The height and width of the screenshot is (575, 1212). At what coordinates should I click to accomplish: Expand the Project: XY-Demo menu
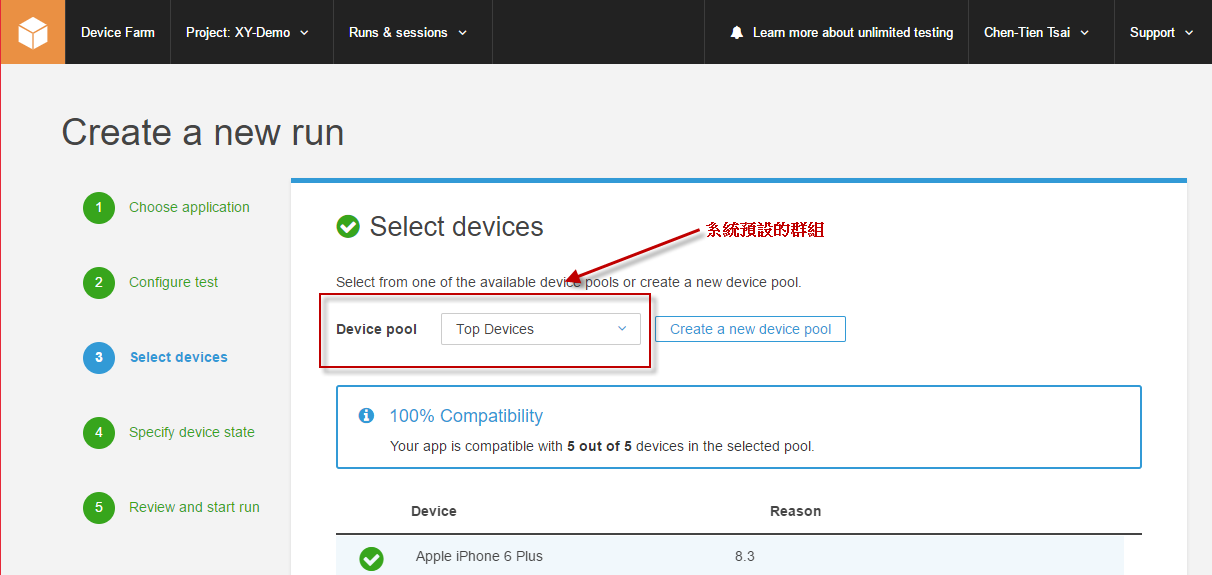click(247, 33)
